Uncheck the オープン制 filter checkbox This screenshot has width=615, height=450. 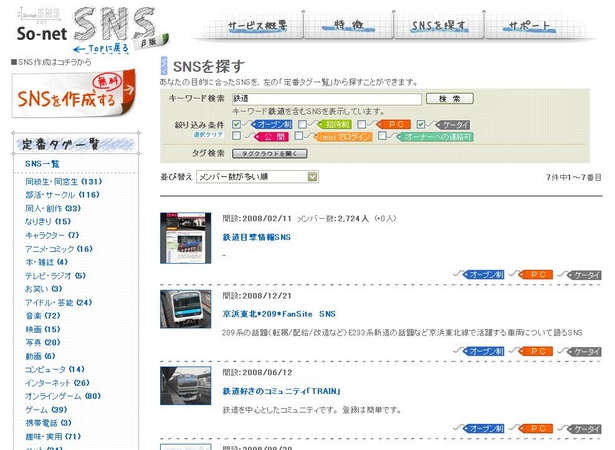237,124
